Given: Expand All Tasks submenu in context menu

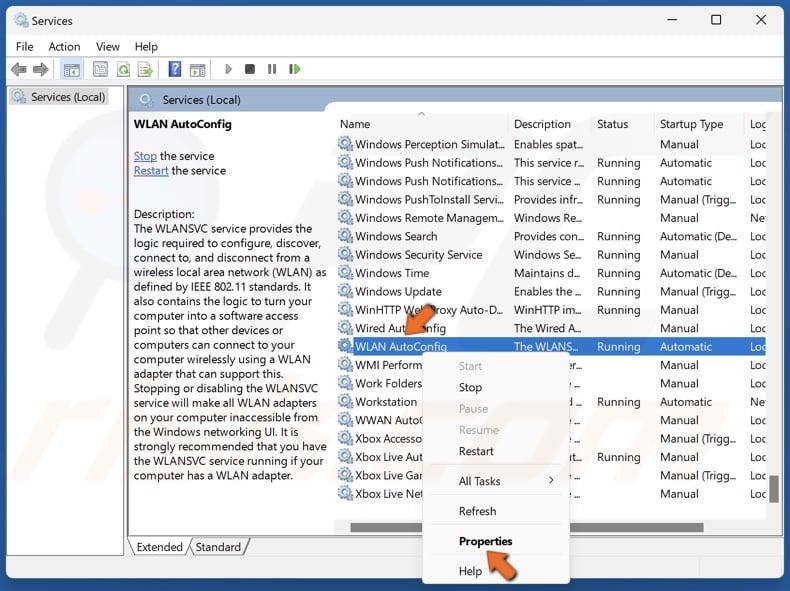Looking at the screenshot, I should point(496,481).
